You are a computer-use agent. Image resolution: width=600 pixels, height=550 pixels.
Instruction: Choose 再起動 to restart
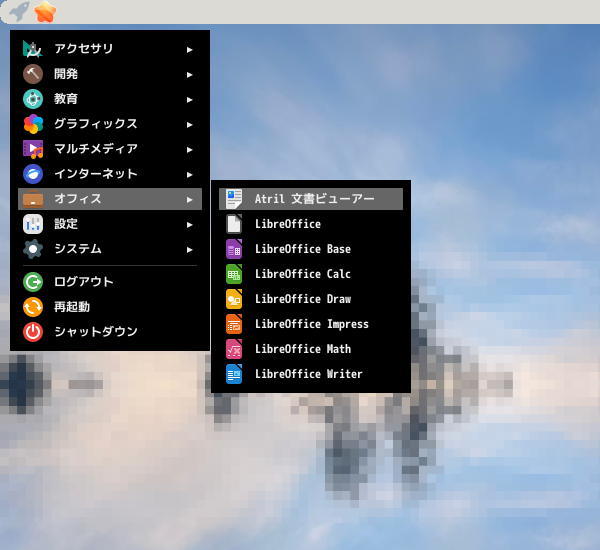(x=110, y=307)
